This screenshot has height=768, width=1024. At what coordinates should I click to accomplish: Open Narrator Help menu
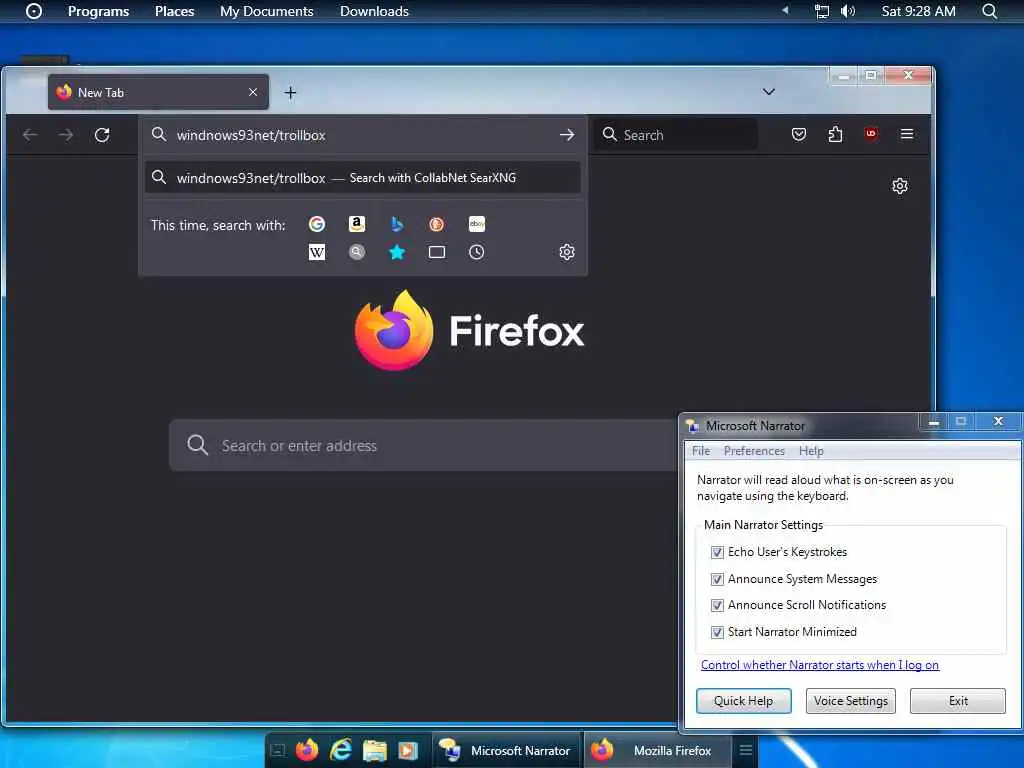point(811,451)
